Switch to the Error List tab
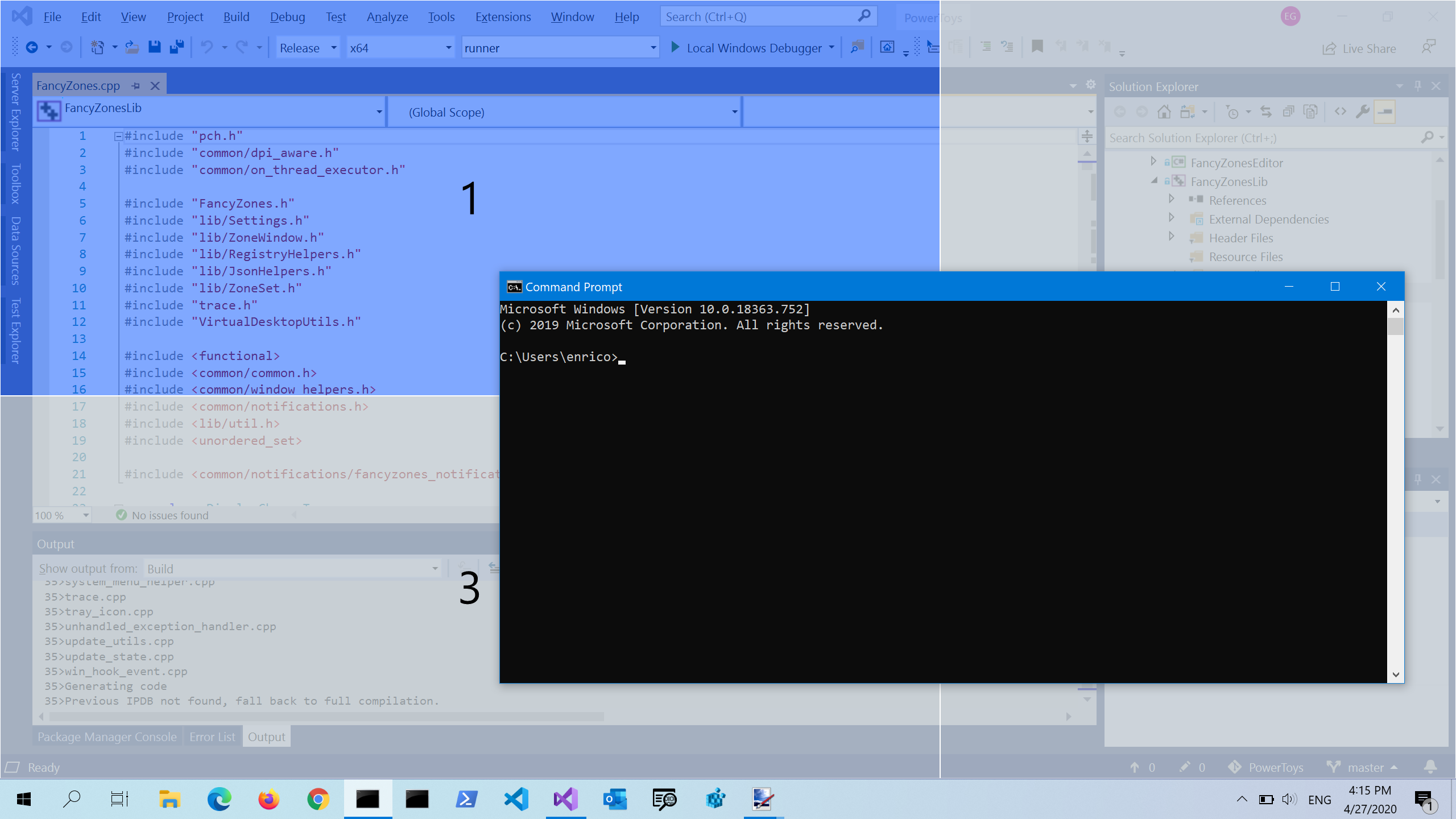Image resolution: width=1456 pixels, height=819 pixels. coord(212,737)
